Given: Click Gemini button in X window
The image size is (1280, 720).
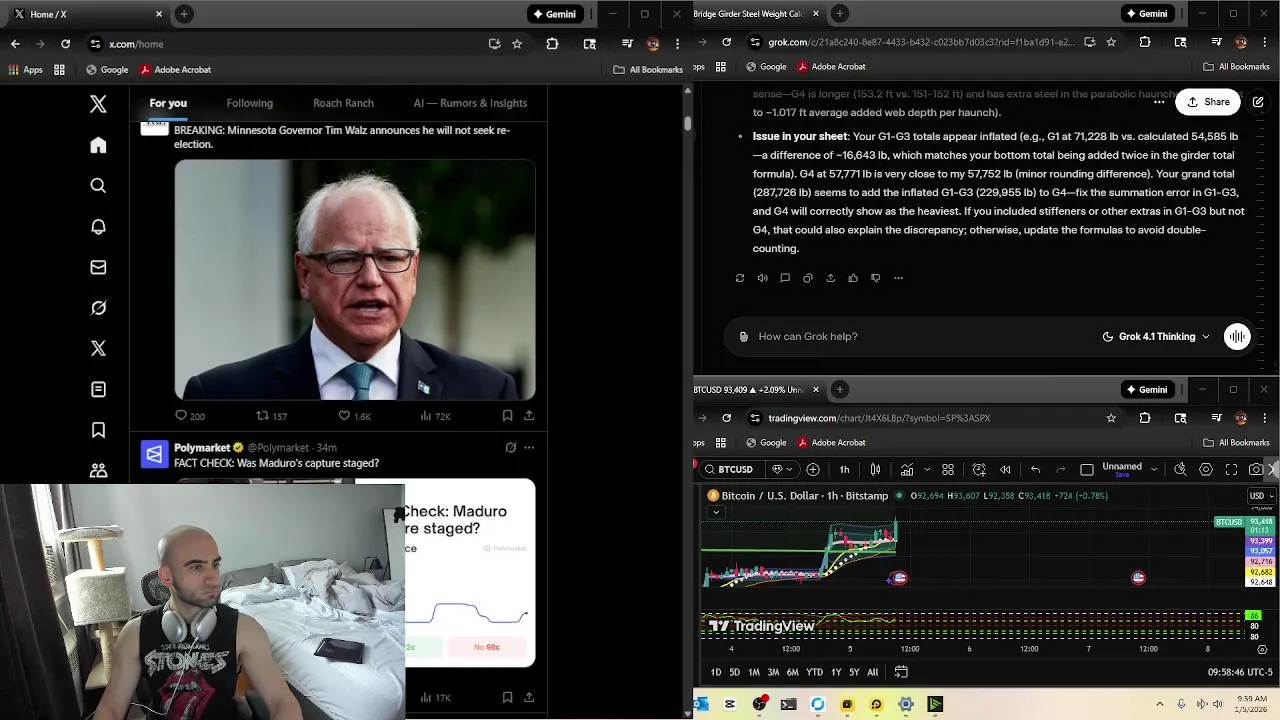Looking at the screenshot, I should 555,14.
